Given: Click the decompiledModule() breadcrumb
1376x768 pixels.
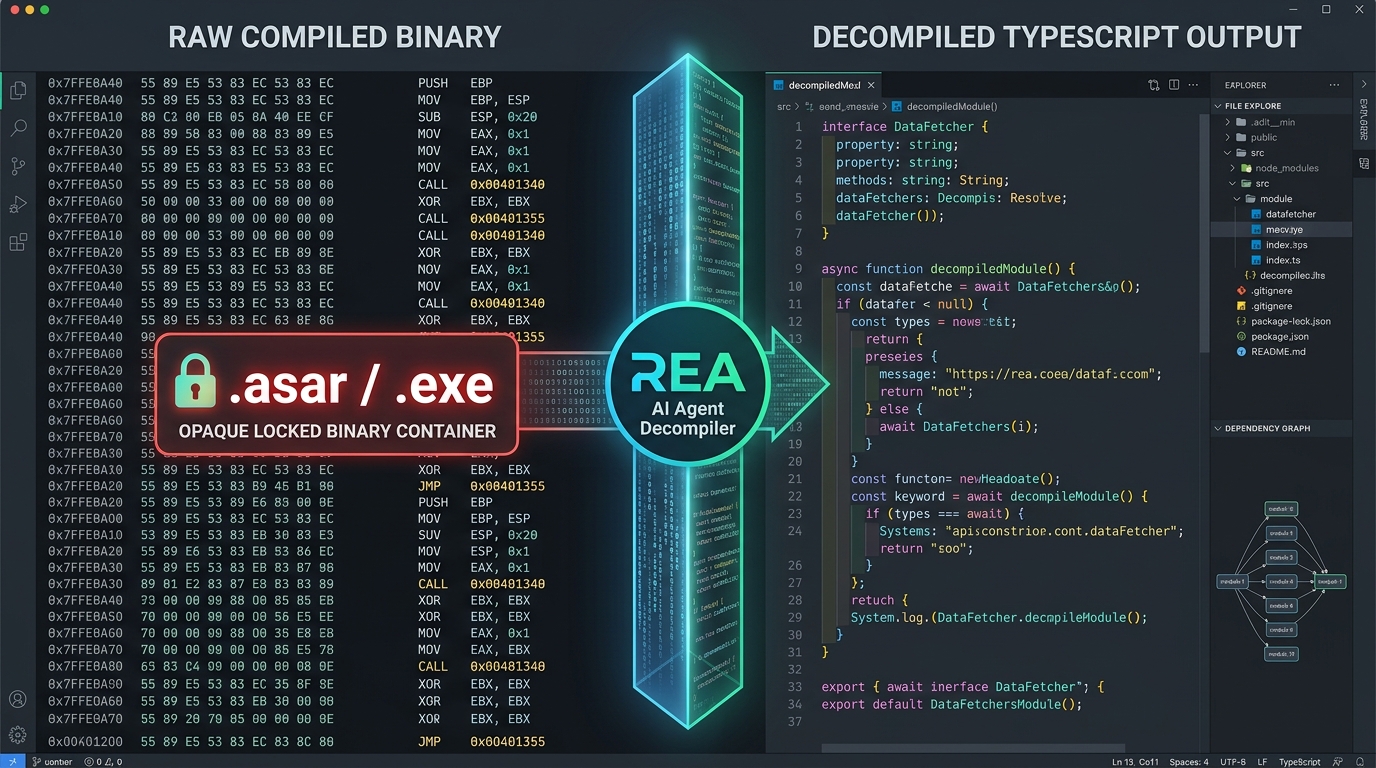Looking at the screenshot, I should 951,106.
